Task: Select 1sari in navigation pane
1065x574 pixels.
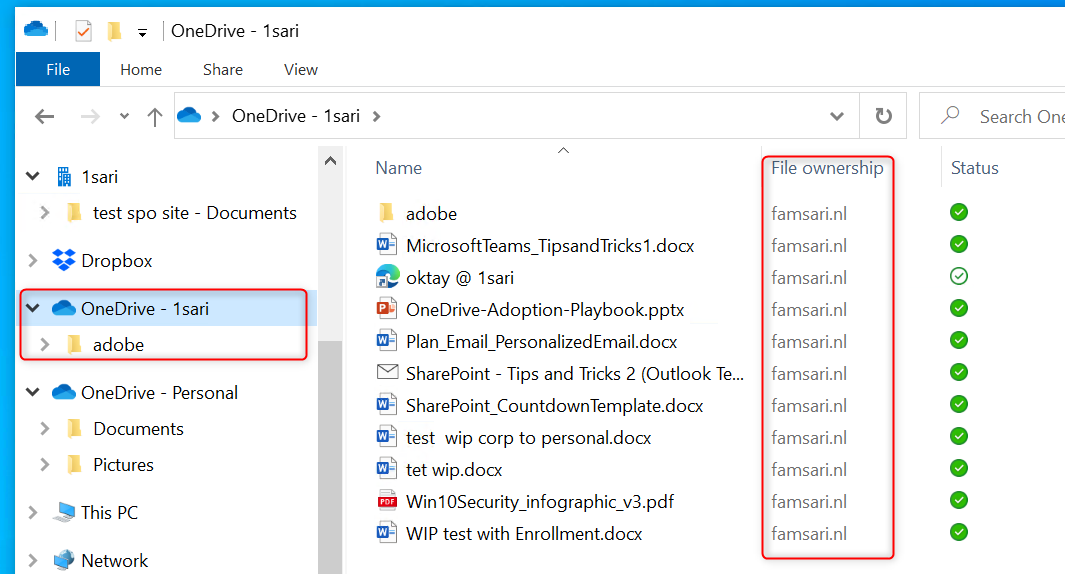Action: 99,177
